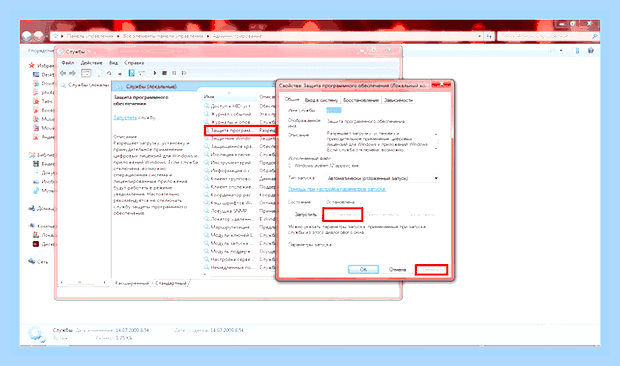The width and height of the screenshot is (620, 366).
Task: Click OK in the properties dialog
Action: tap(363, 270)
